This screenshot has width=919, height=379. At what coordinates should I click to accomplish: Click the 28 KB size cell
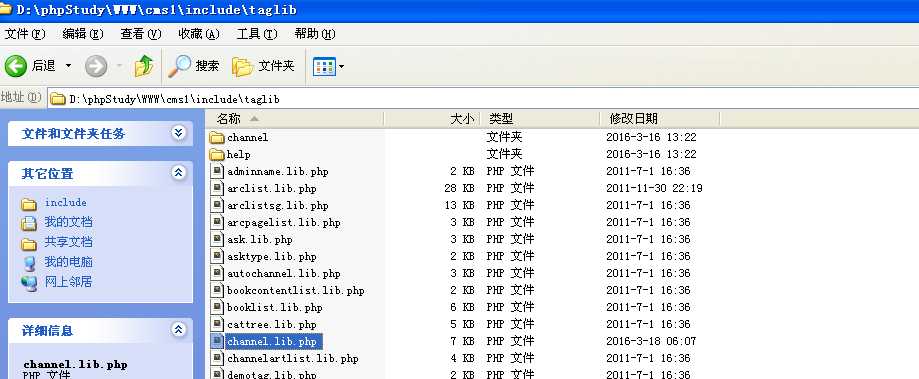point(459,189)
